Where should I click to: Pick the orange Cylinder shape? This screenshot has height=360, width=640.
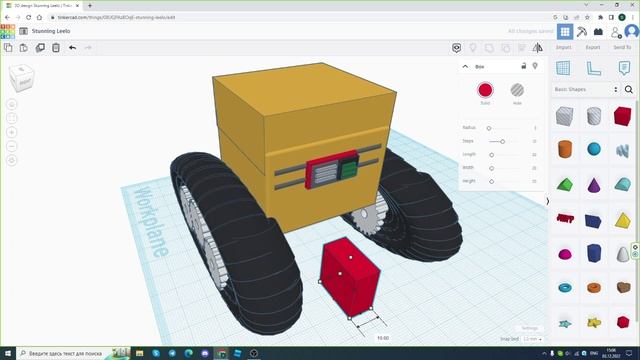(564, 149)
